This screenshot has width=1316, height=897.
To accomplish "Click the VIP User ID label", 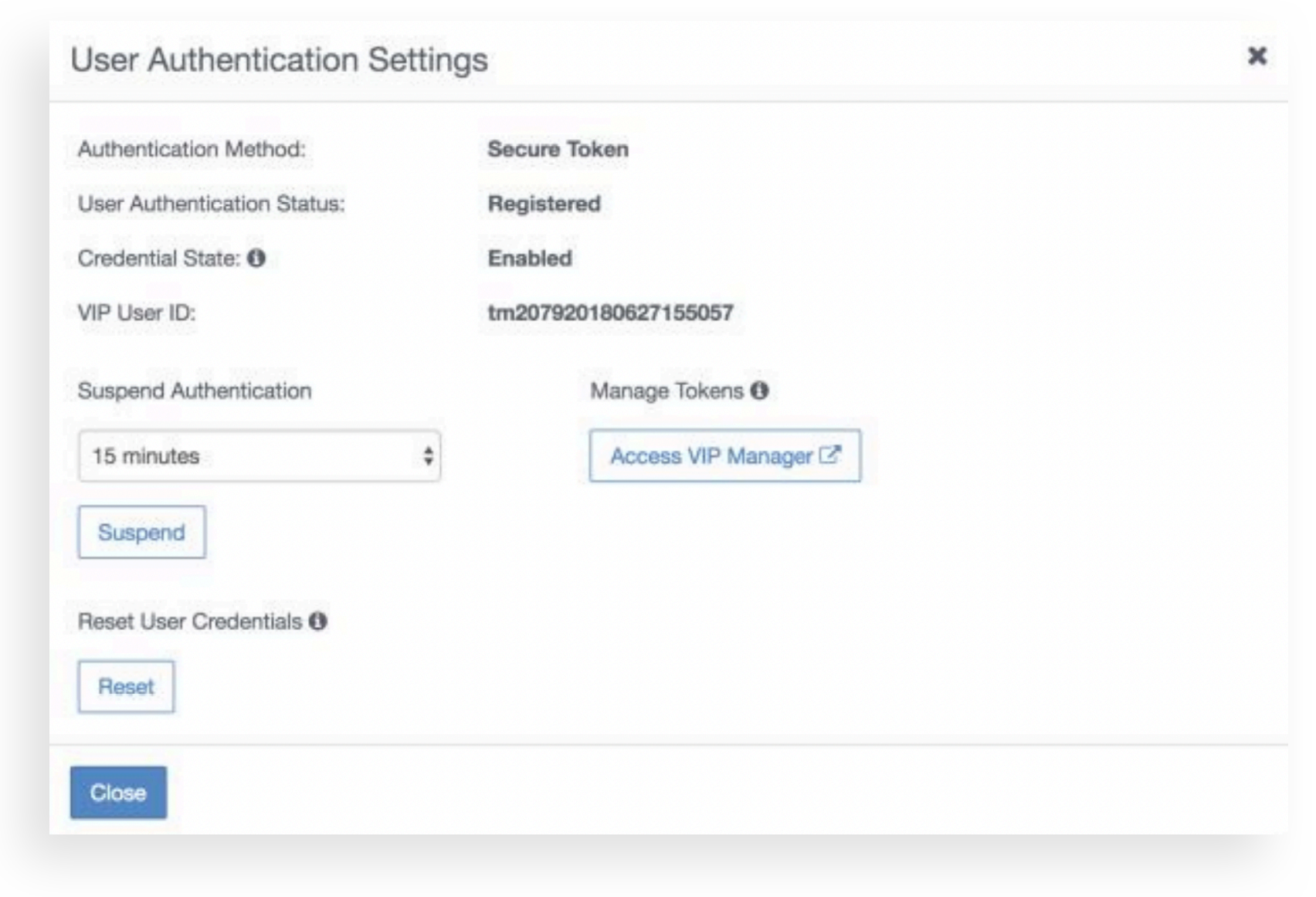I will pyautogui.click(x=137, y=313).
